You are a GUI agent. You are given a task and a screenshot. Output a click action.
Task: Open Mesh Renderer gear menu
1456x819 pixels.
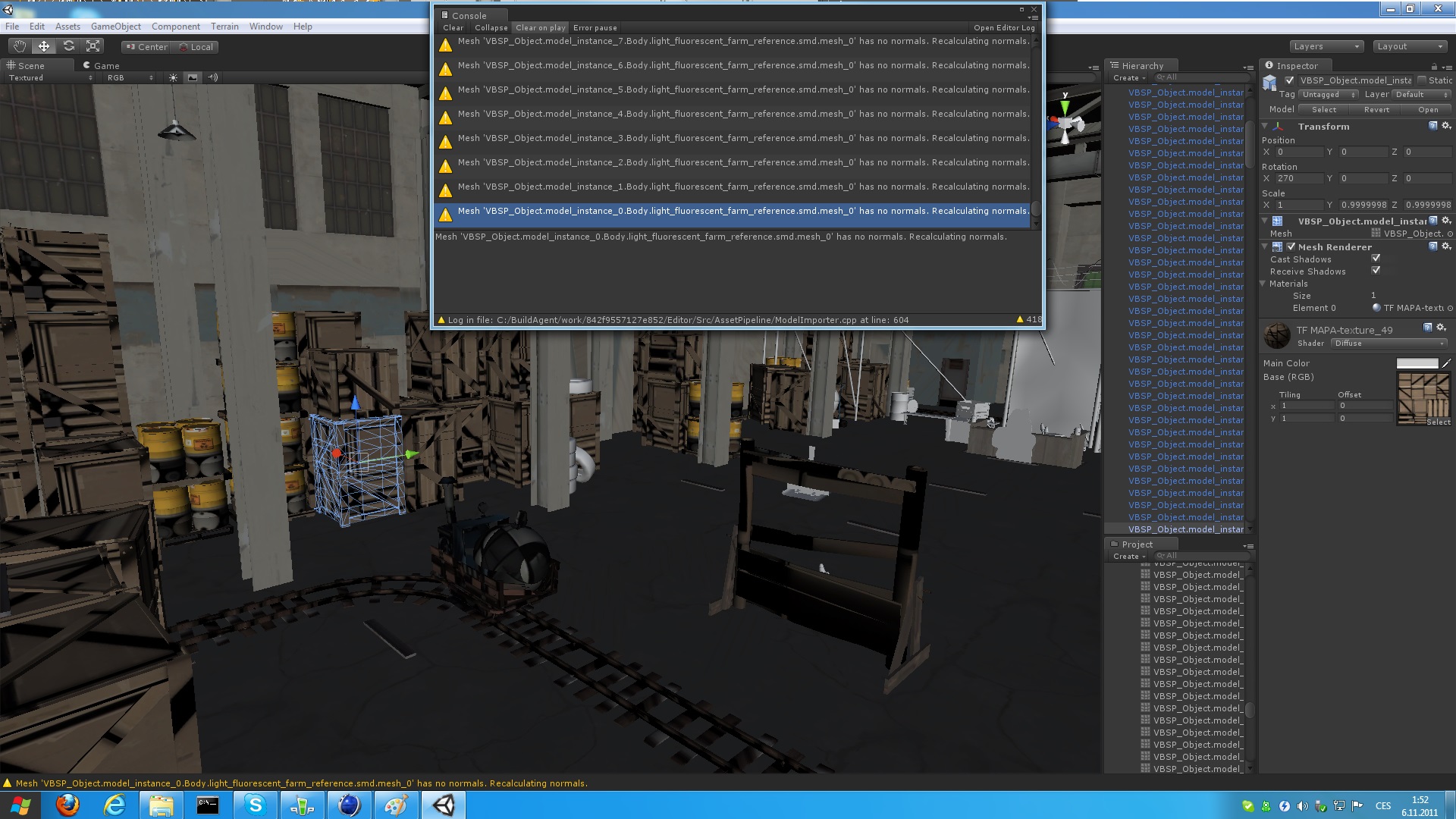click(x=1446, y=246)
